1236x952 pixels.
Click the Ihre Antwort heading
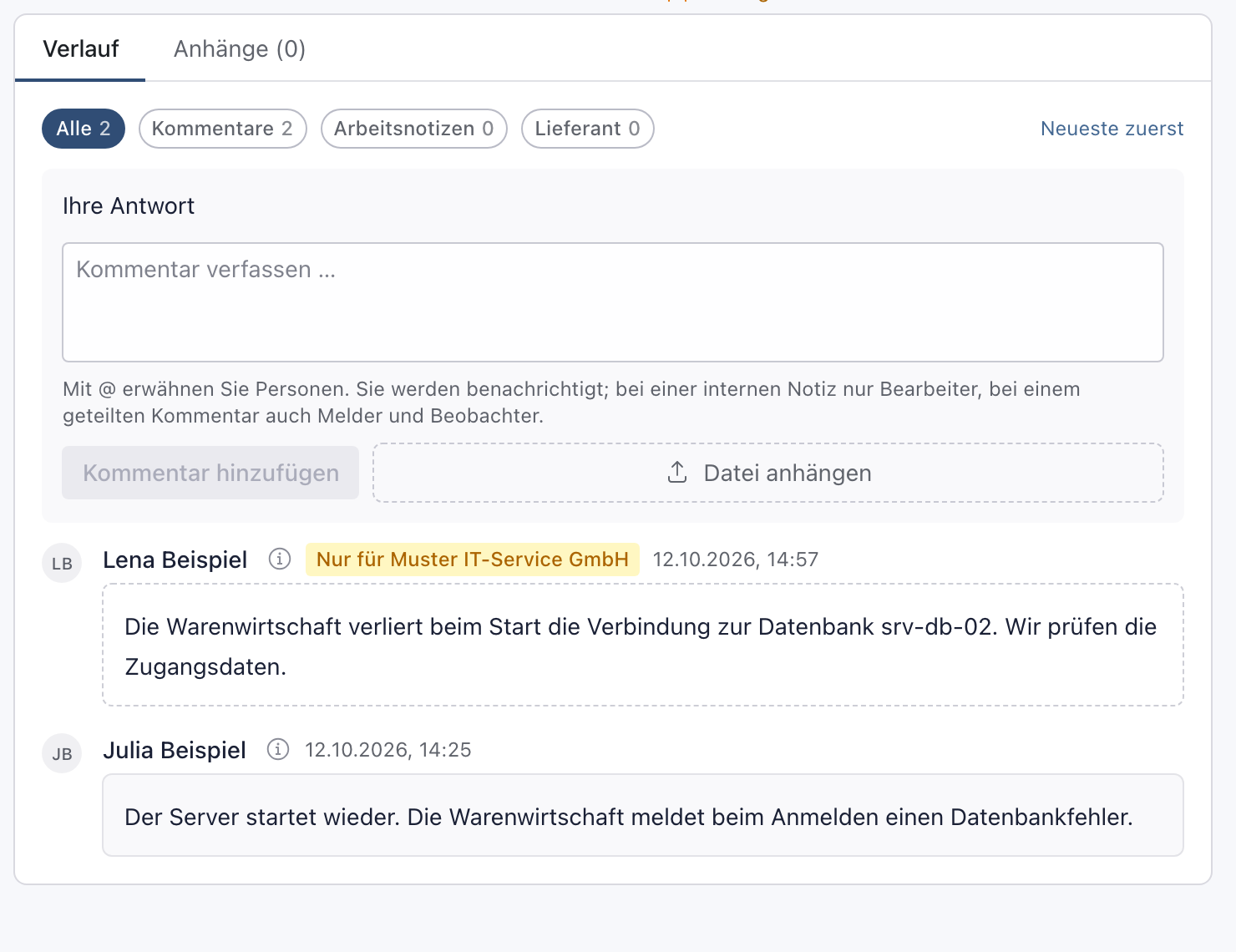pos(129,205)
